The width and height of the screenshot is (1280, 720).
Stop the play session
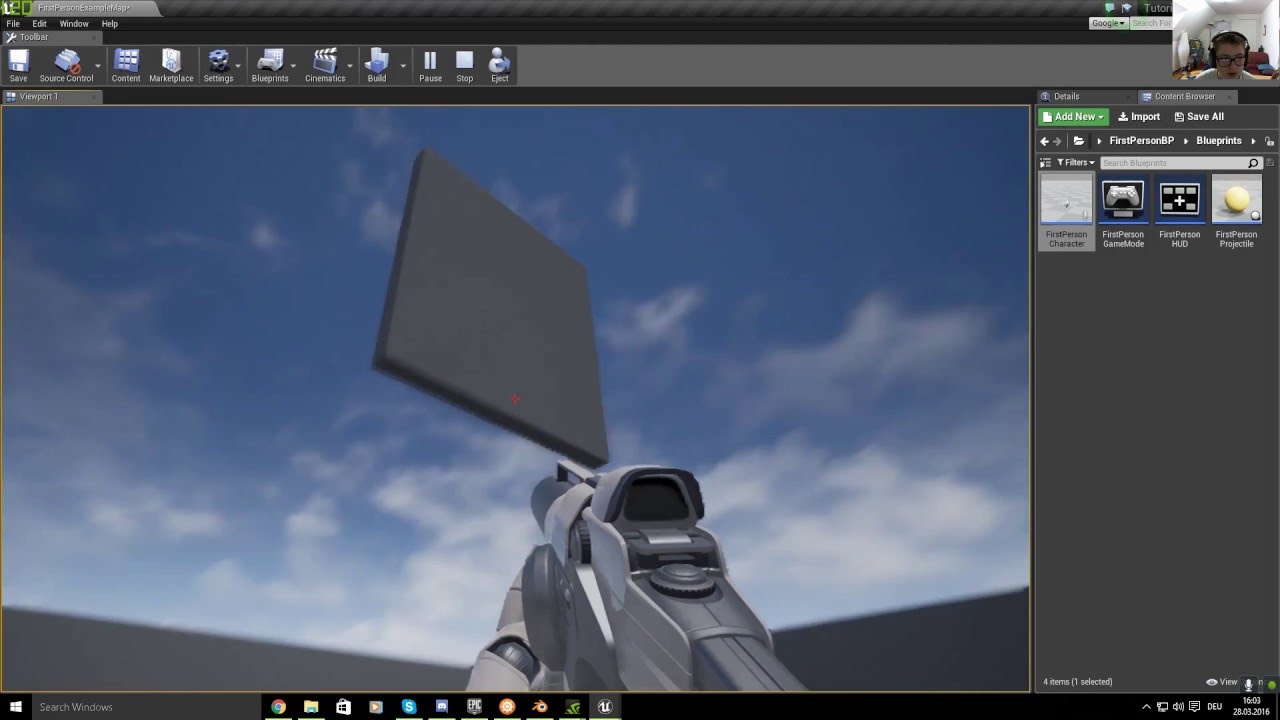click(x=464, y=66)
